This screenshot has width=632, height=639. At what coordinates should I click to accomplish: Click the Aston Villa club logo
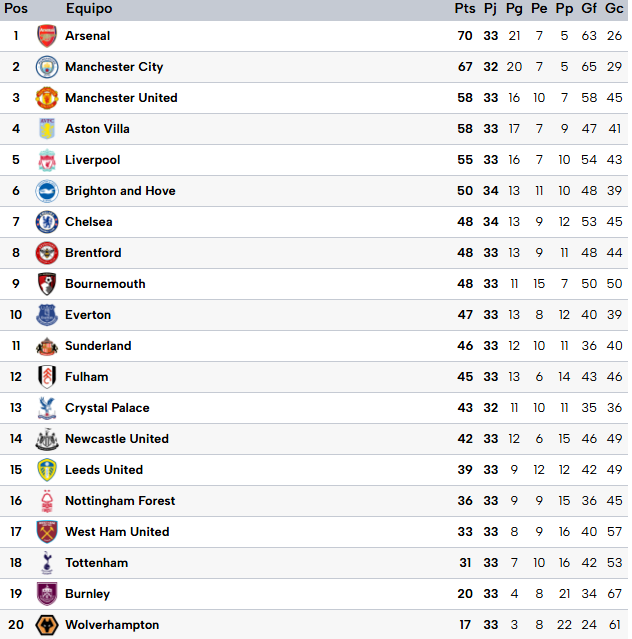click(x=47, y=129)
